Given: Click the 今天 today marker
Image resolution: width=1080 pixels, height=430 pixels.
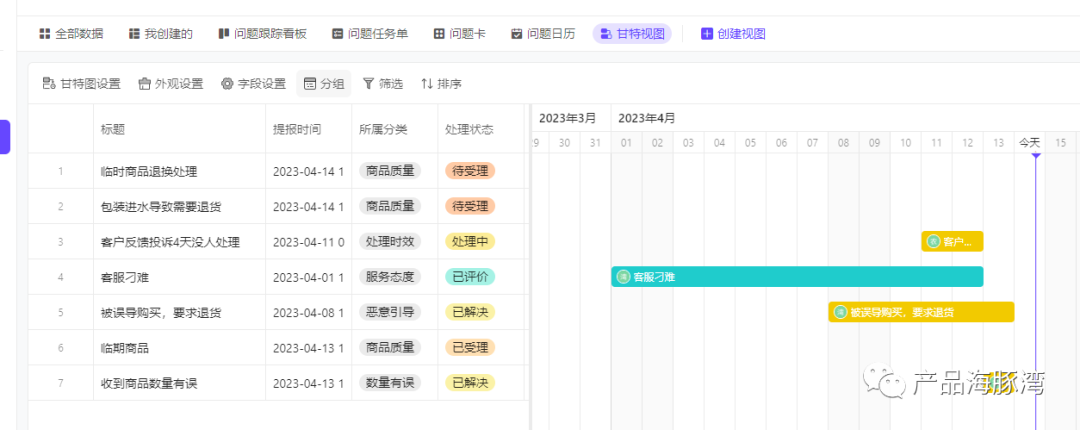Looking at the screenshot, I should [1029, 143].
